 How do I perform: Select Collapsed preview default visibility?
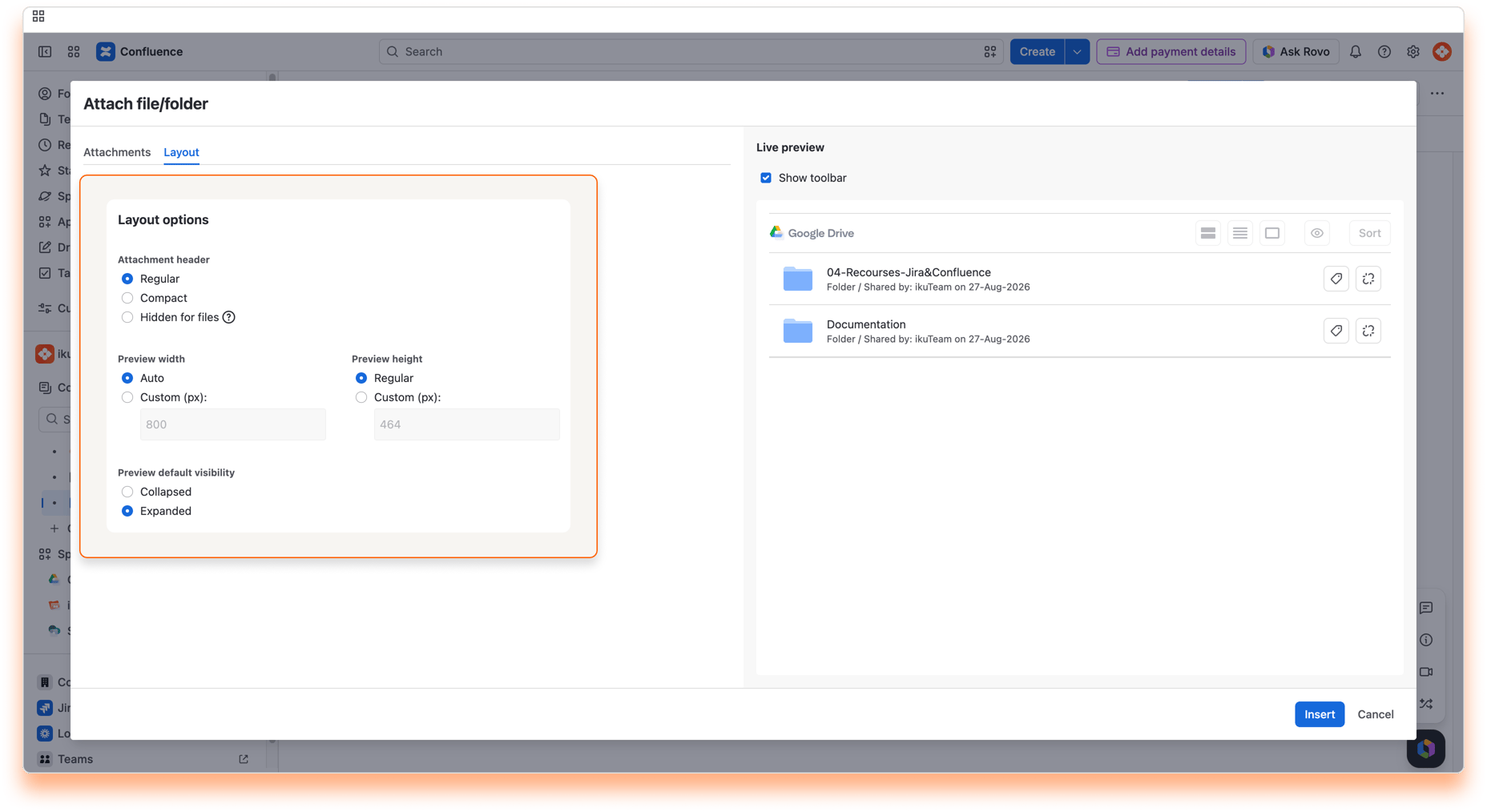tap(127, 492)
